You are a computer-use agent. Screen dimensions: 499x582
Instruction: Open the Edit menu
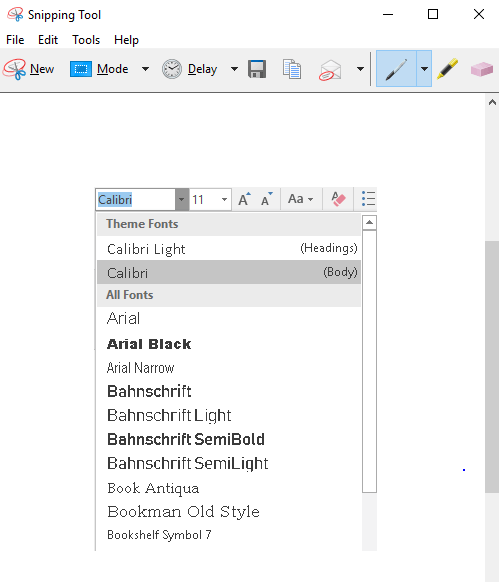tap(48, 40)
